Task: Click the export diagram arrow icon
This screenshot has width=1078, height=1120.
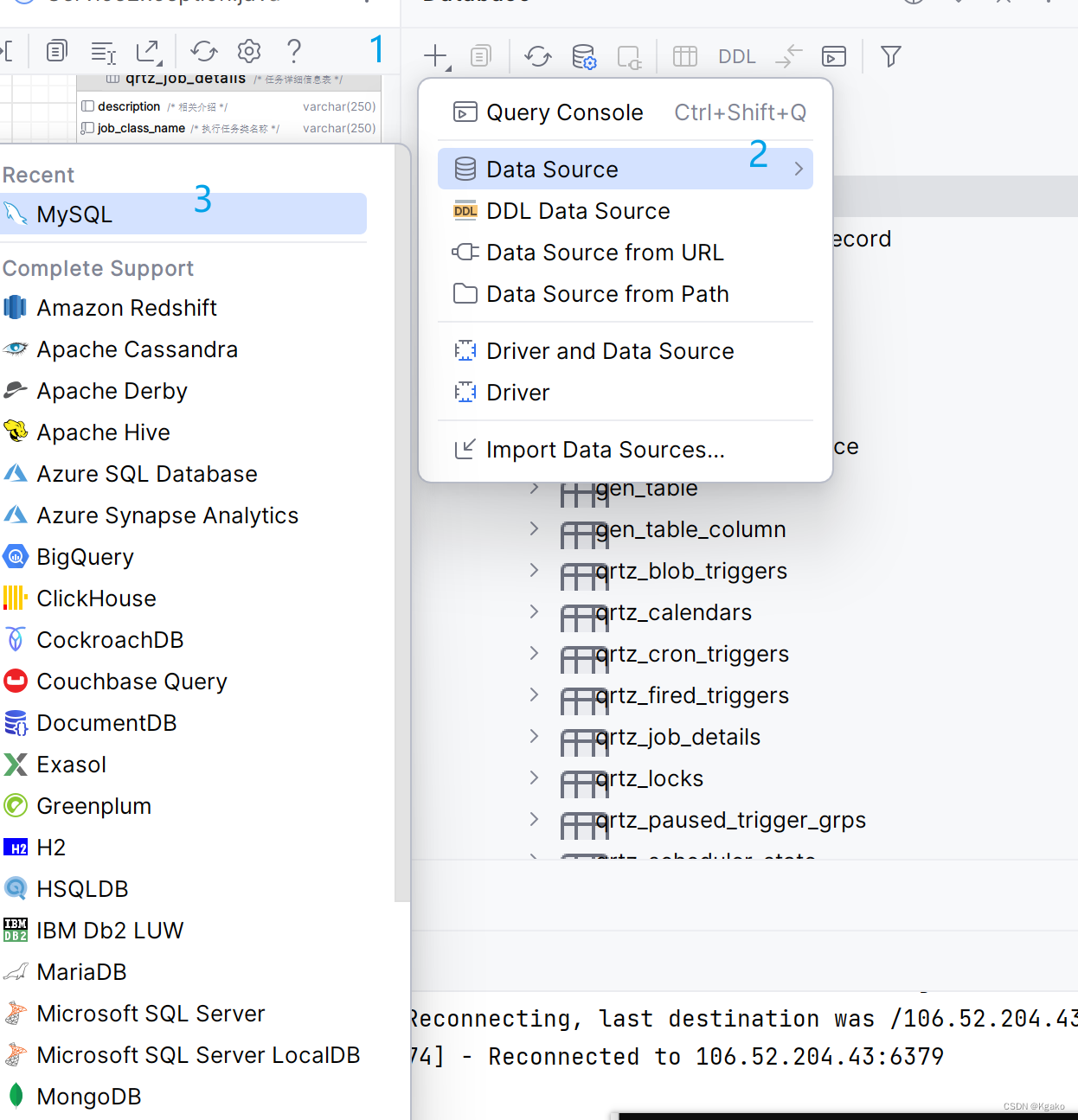Action: pyautogui.click(x=149, y=52)
